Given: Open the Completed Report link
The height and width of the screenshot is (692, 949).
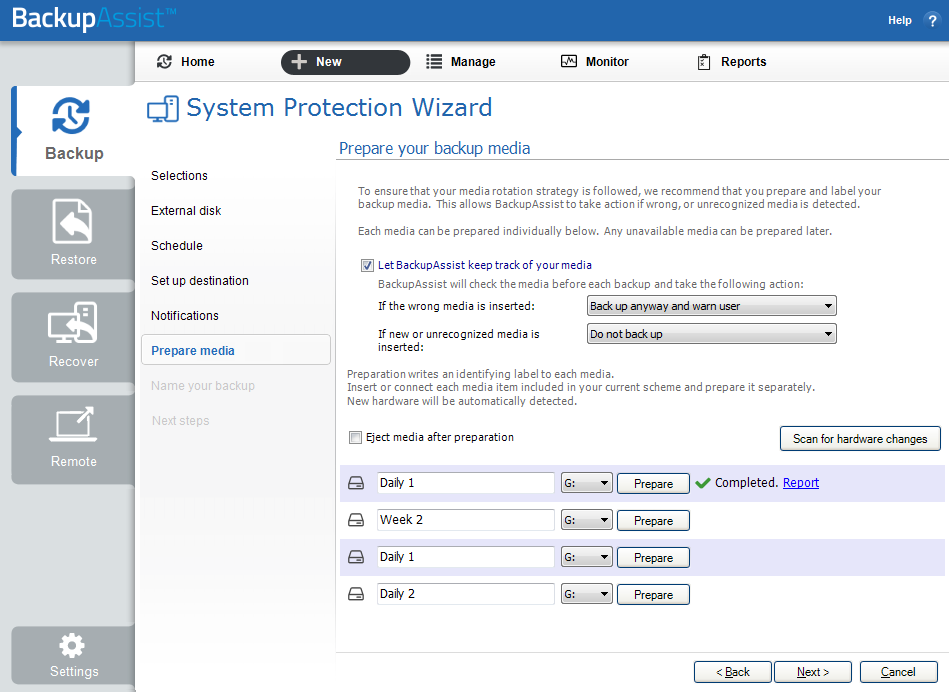Looking at the screenshot, I should [801, 483].
